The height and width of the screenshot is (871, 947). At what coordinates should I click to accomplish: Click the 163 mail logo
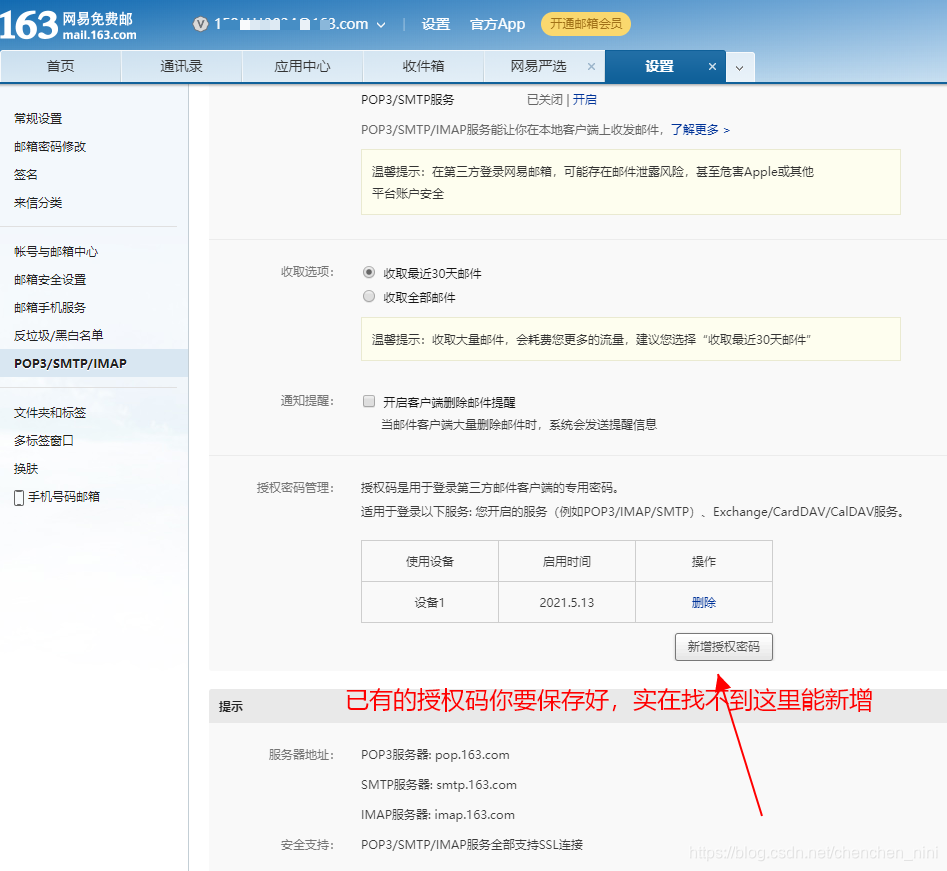68,25
